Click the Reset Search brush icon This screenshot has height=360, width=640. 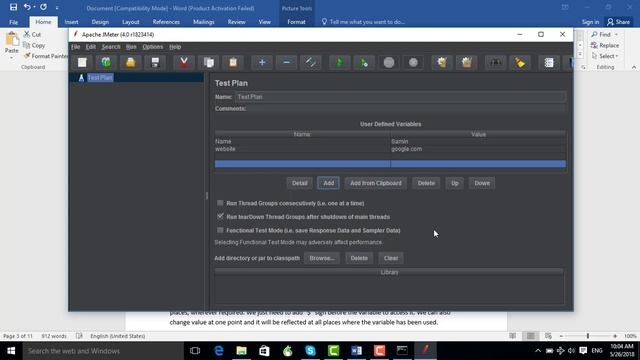[x=520, y=62]
